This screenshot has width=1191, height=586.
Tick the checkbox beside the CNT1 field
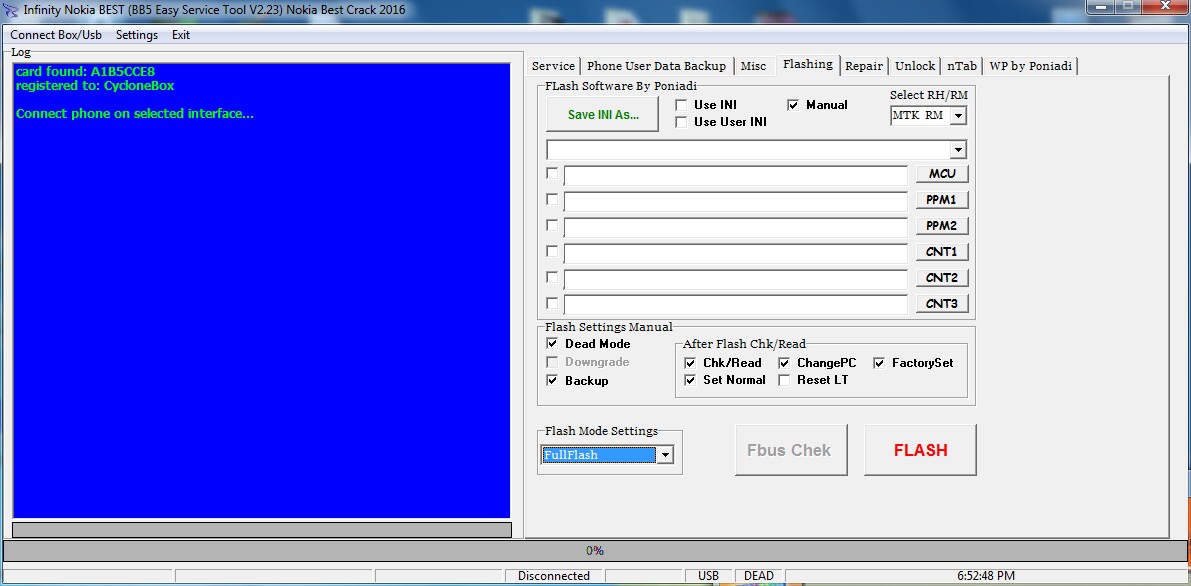click(x=552, y=251)
